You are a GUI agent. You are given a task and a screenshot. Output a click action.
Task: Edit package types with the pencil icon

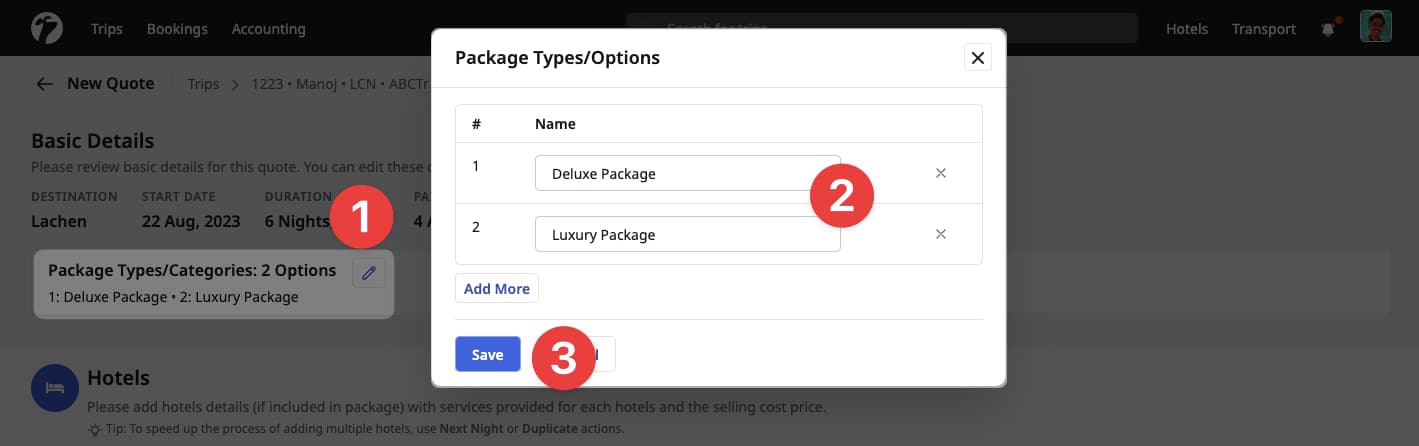coord(369,272)
